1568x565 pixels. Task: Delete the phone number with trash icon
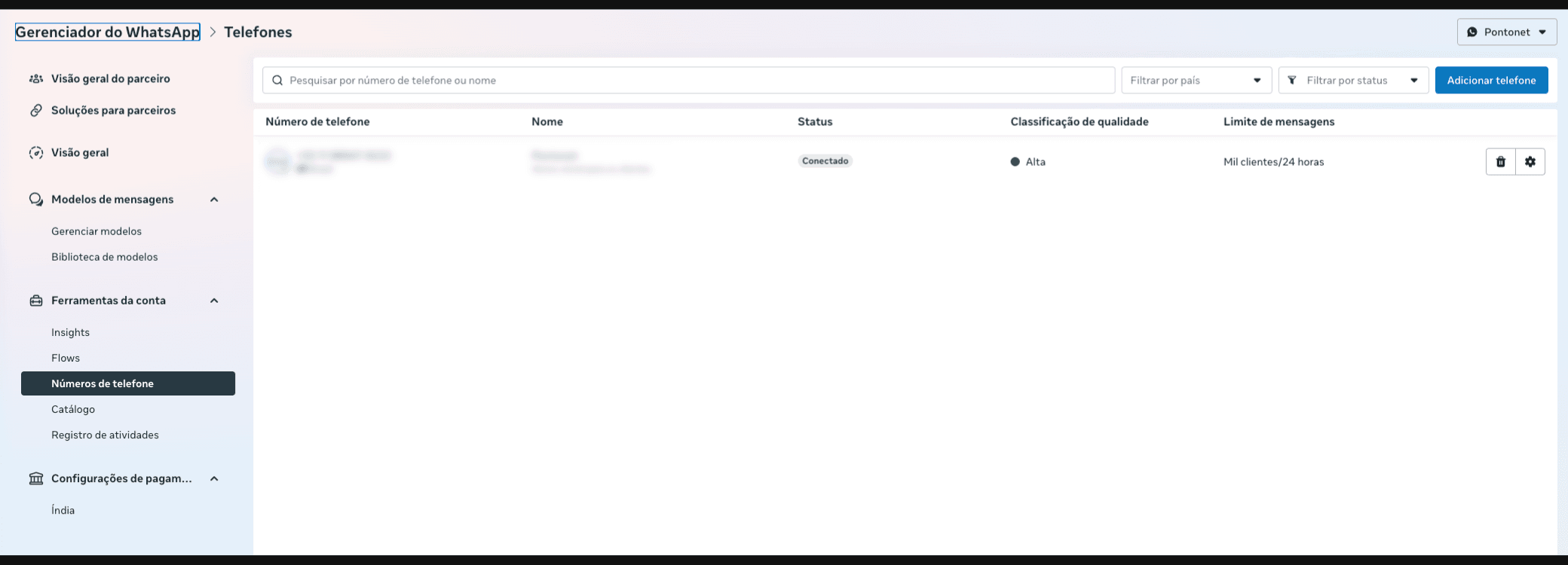coord(1500,161)
